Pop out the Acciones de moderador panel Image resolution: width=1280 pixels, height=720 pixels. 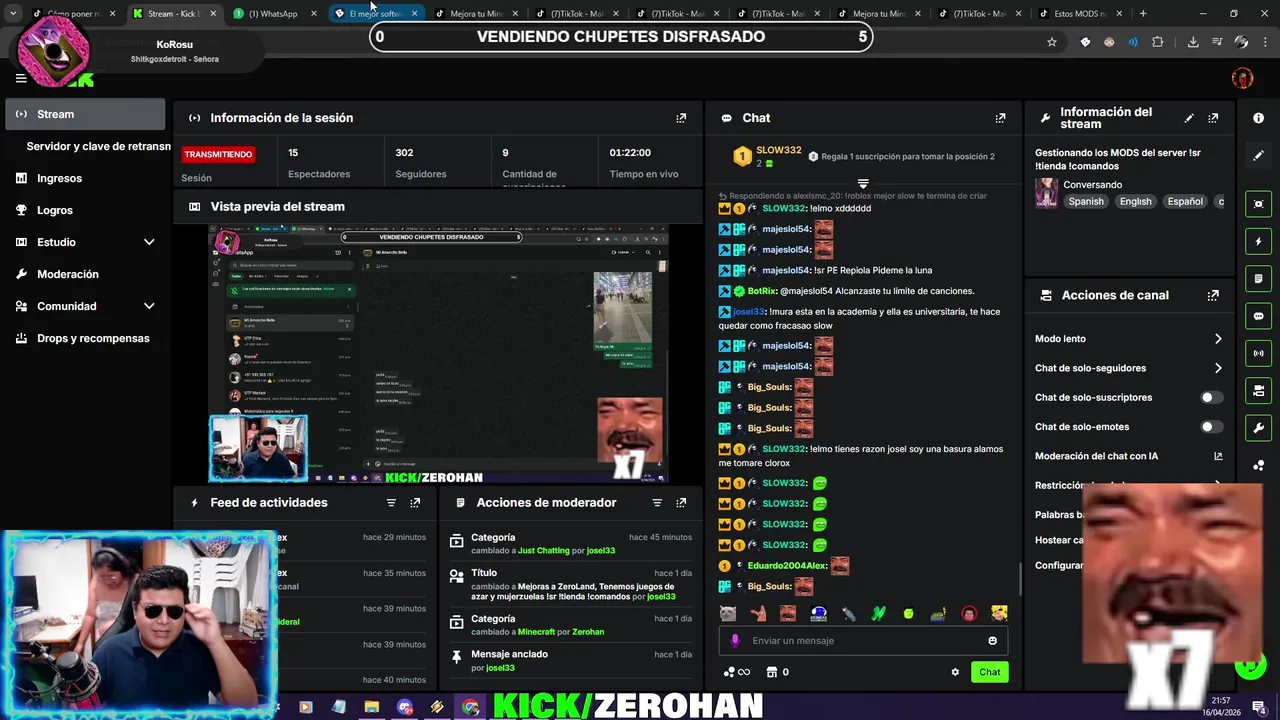pyautogui.click(x=681, y=503)
